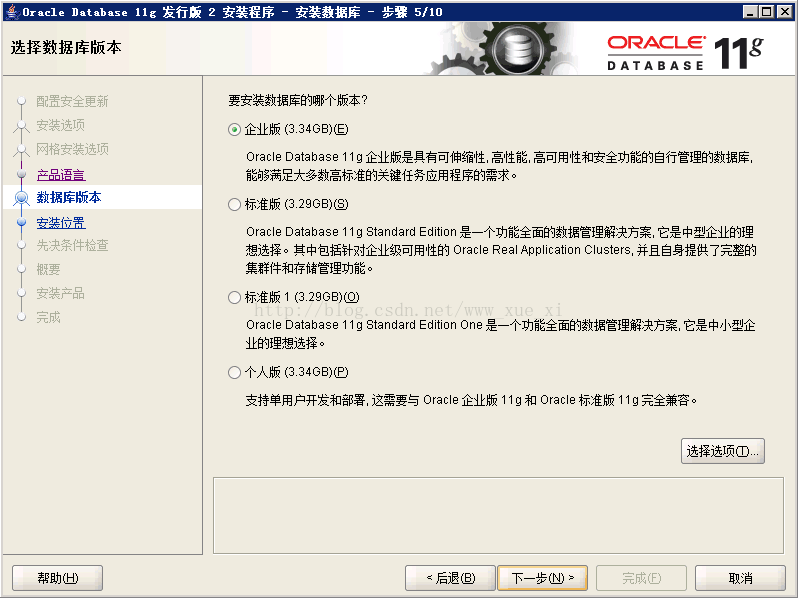Minimize the installer window
The height and width of the screenshot is (598, 798).
pos(750,11)
